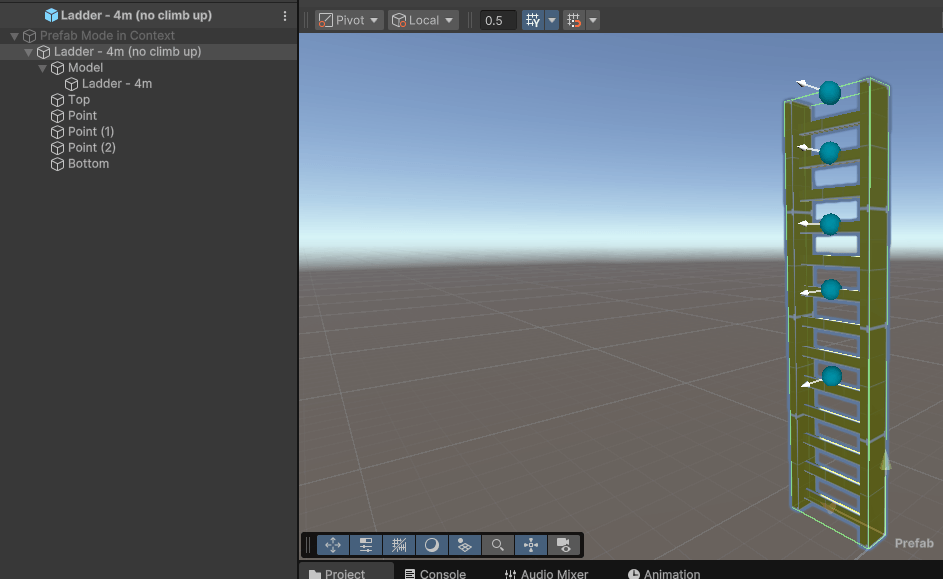This screenshot has height=579, width=943.
Task: Open the prefab header three-dot menu
Action: (x=285, y=16)
